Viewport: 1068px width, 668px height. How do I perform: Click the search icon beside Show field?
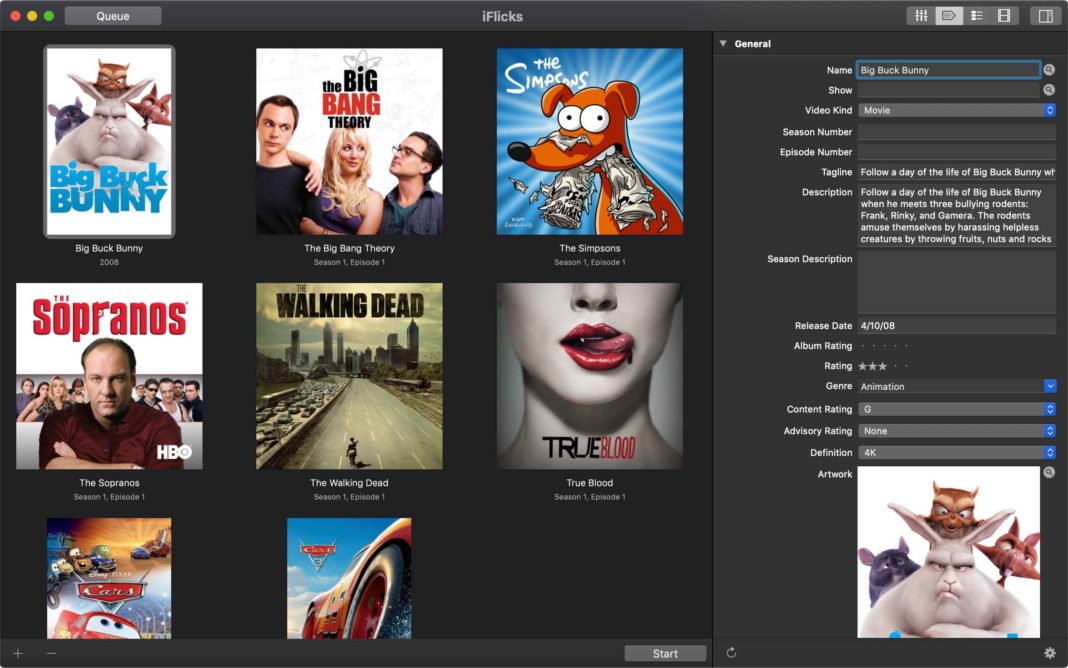1049,90
